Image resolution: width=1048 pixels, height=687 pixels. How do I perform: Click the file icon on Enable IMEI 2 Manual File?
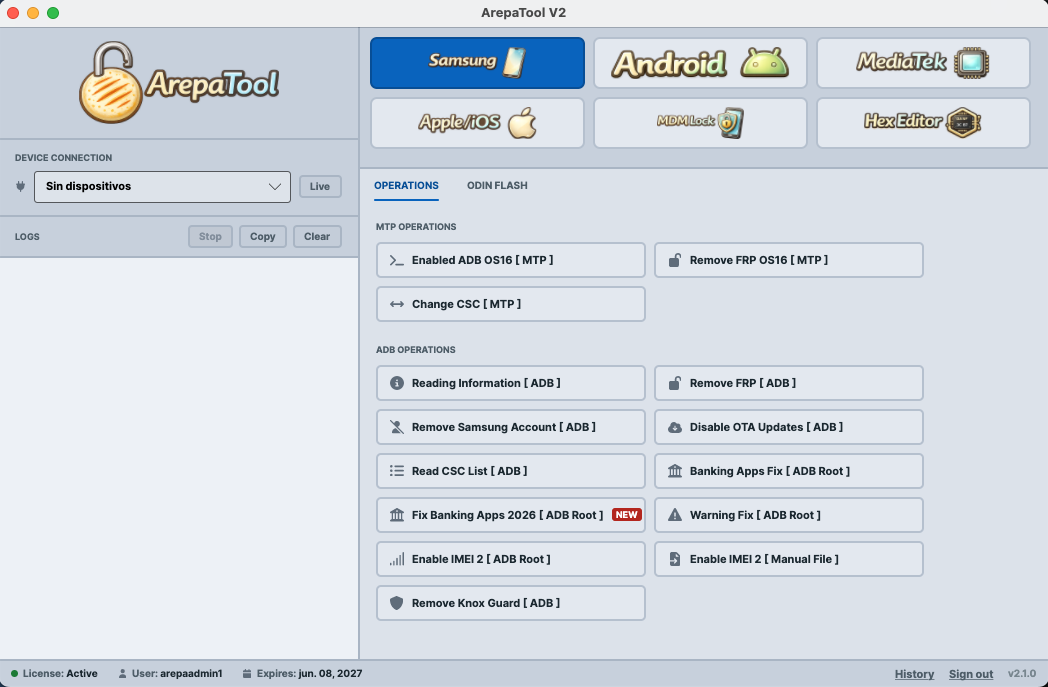pyautogui.click(x=675, y=559)
